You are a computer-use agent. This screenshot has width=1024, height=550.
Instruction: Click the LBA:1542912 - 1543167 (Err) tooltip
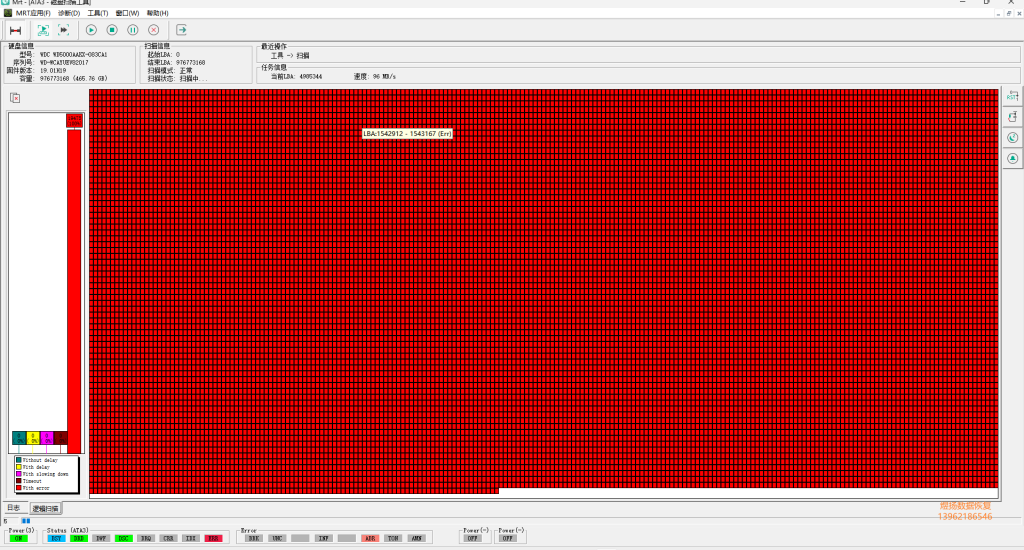(x=408, y=133)
